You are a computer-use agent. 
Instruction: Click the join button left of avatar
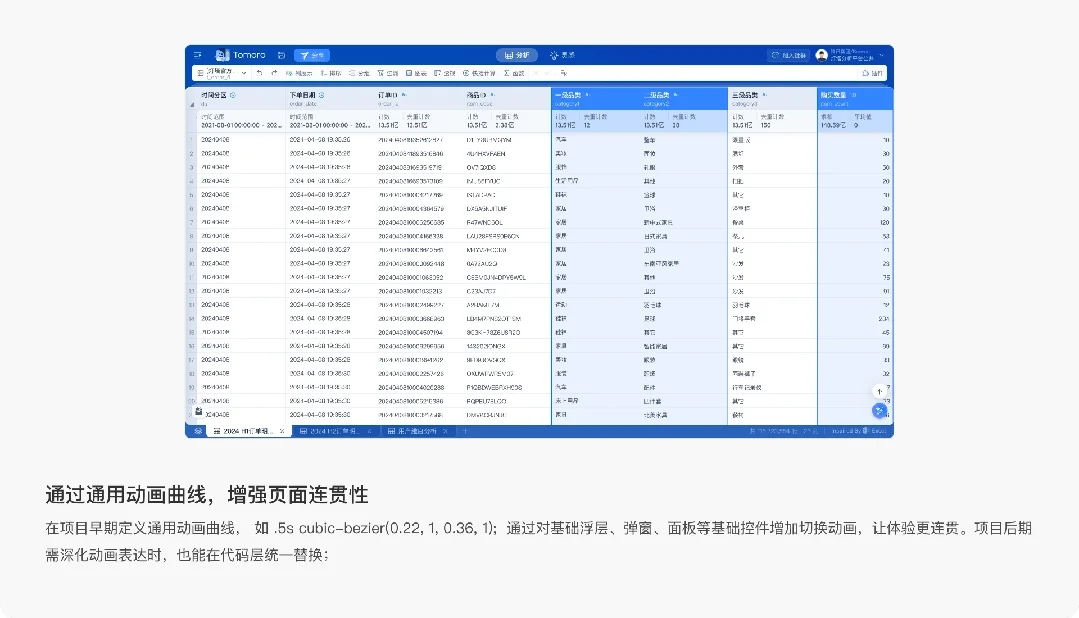(x=789, y=55)
